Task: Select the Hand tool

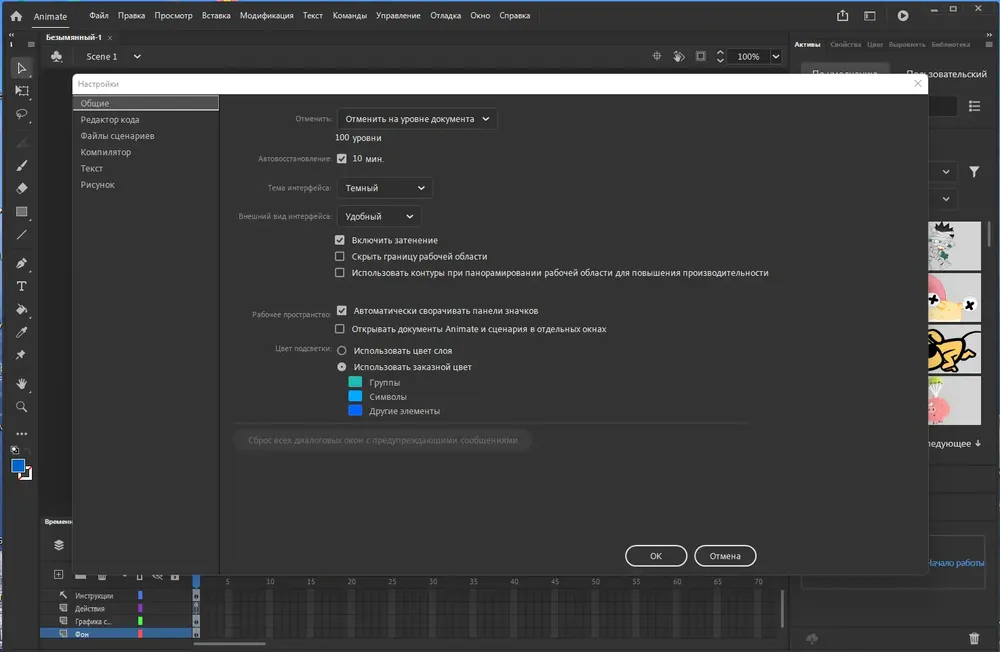Action: click(x=22, y=383)
